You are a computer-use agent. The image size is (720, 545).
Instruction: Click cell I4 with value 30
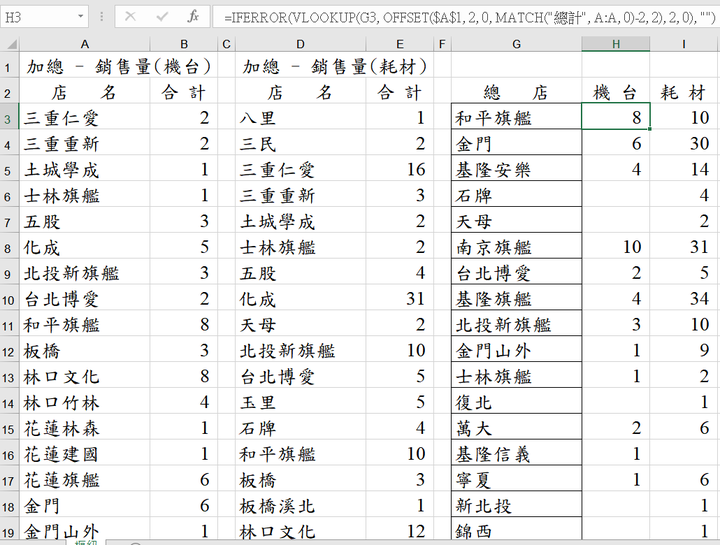point(684,144)
